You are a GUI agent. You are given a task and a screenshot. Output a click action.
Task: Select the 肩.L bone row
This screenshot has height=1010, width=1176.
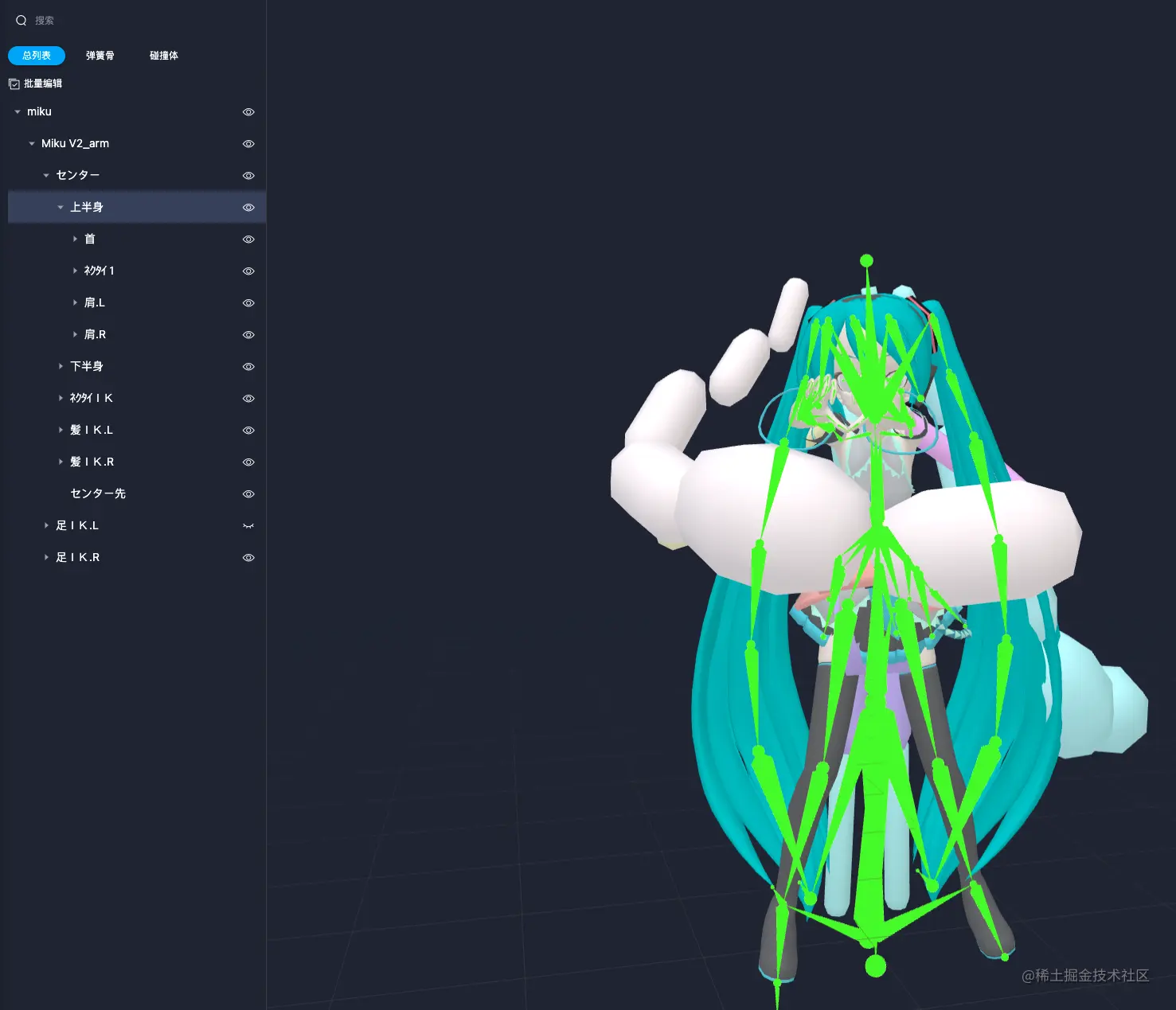(x=137, y=302)
